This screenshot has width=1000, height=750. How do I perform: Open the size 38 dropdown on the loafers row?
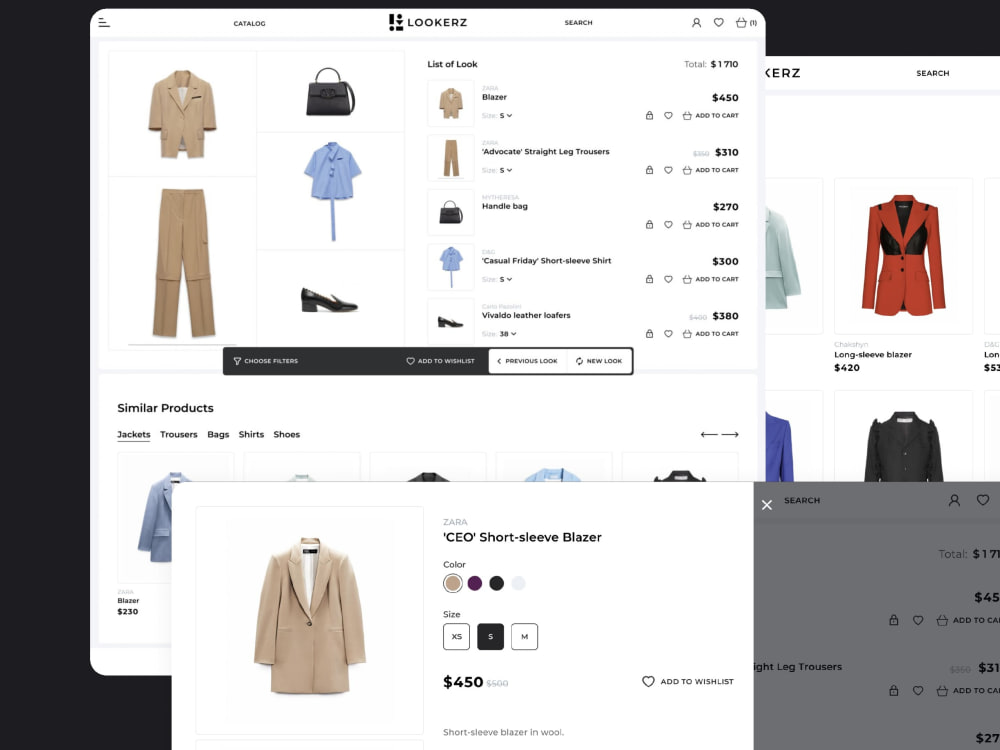(508, 334)
